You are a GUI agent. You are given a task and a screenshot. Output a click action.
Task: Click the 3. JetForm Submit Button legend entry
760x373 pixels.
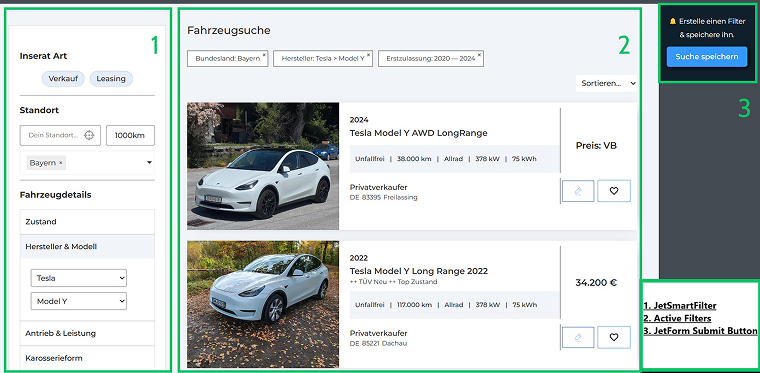coord(700,331)
